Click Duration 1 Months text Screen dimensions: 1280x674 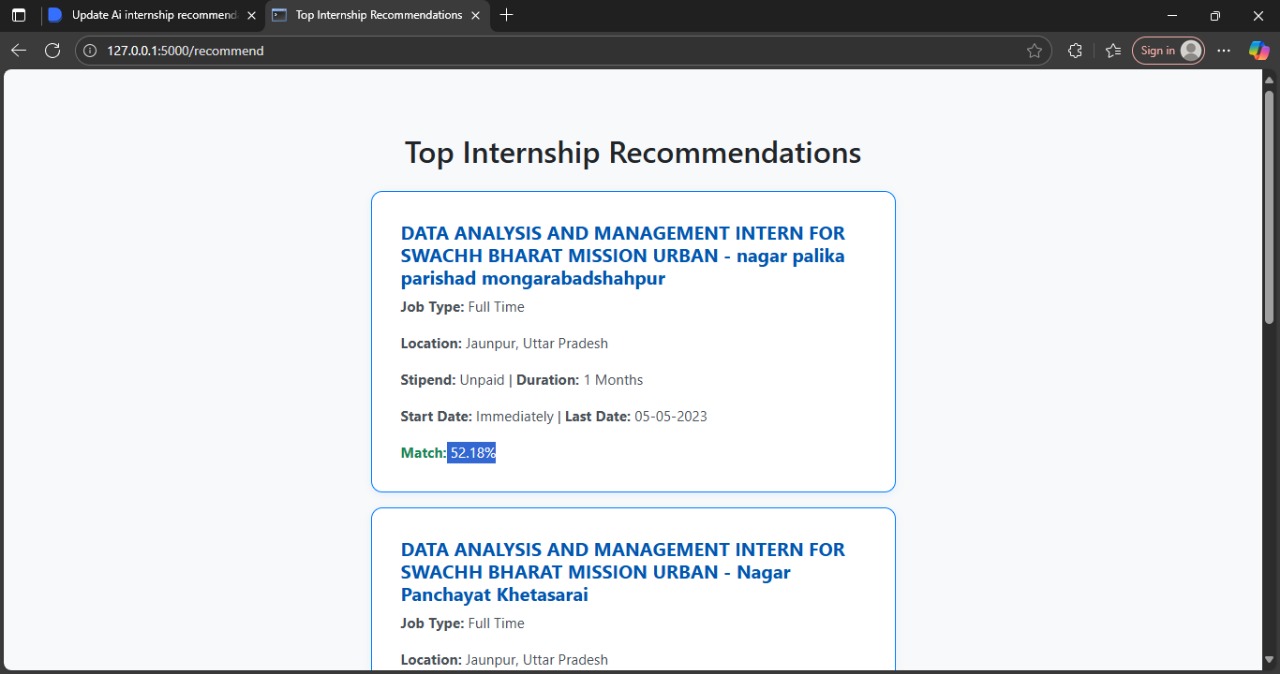coord(580,380)
